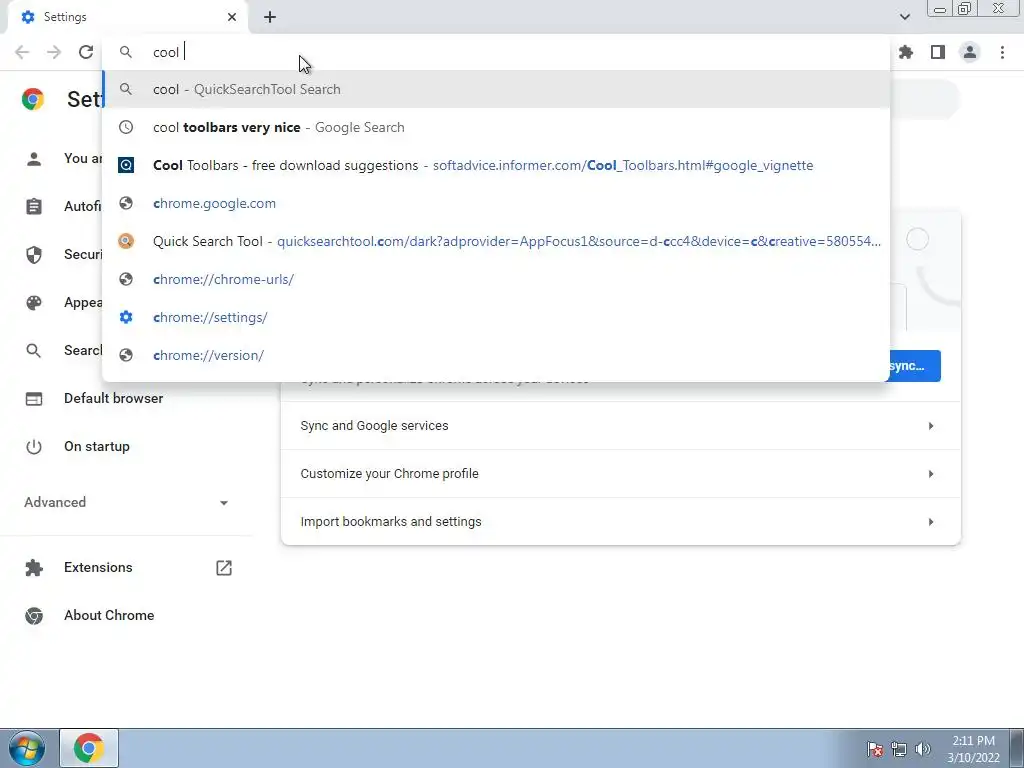Choose the chrome://settings/ suggestion
This screenshot has width=1024, height=768.
point(496,317)
